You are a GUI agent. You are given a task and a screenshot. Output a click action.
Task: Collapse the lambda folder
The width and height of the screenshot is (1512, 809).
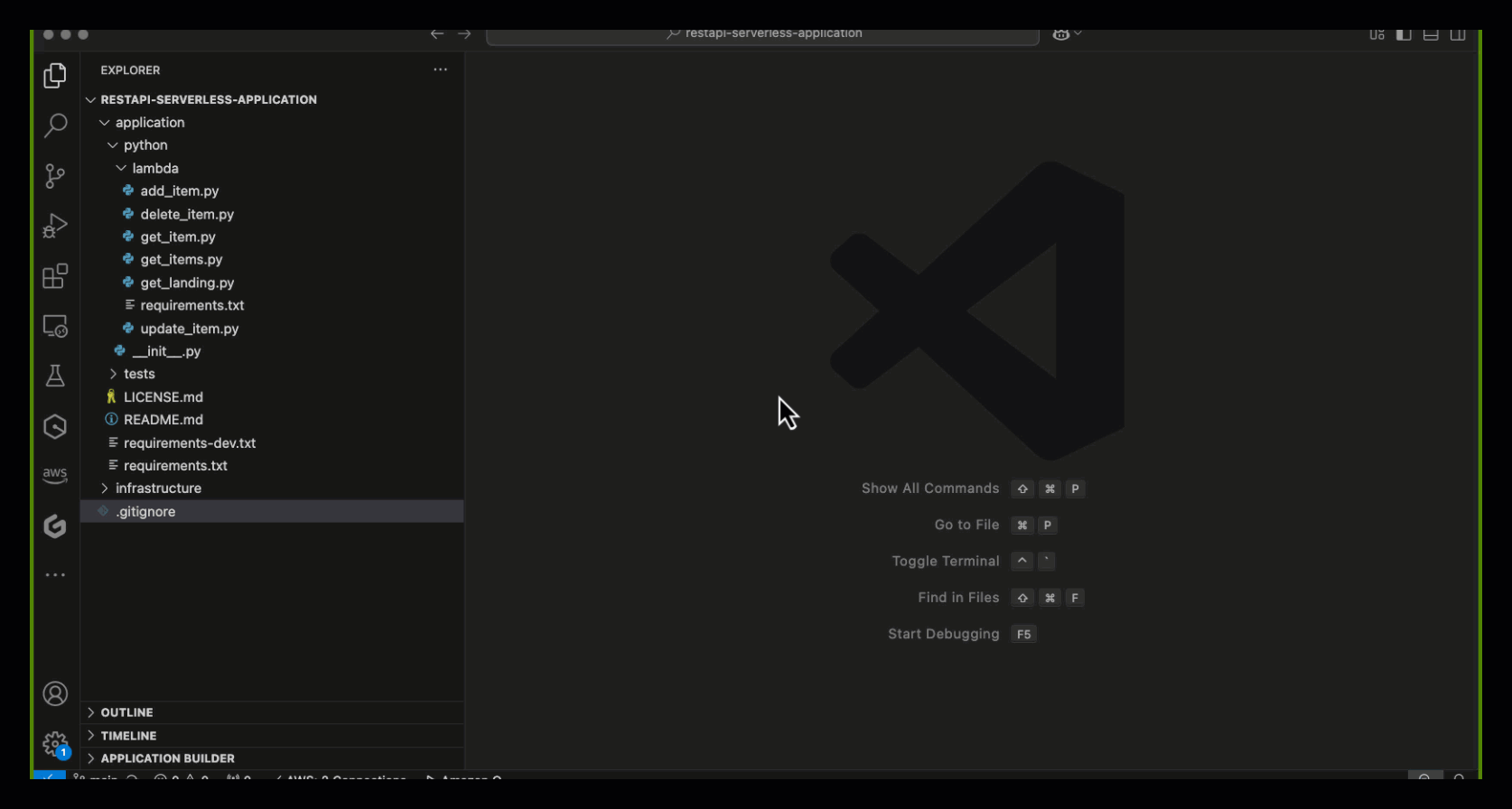154,169
